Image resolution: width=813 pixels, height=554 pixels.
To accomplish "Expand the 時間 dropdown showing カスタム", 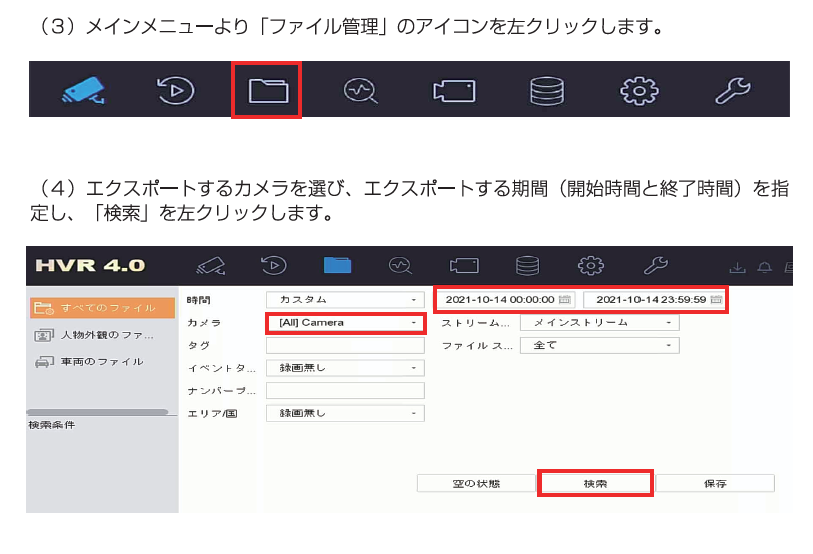I will [x=345, y=299].
